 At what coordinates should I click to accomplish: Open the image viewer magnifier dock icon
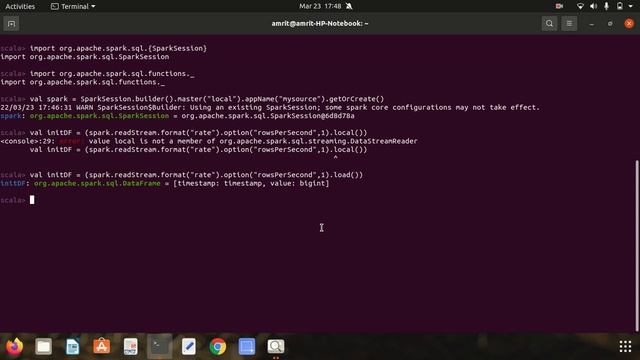[x=276, y=347]
